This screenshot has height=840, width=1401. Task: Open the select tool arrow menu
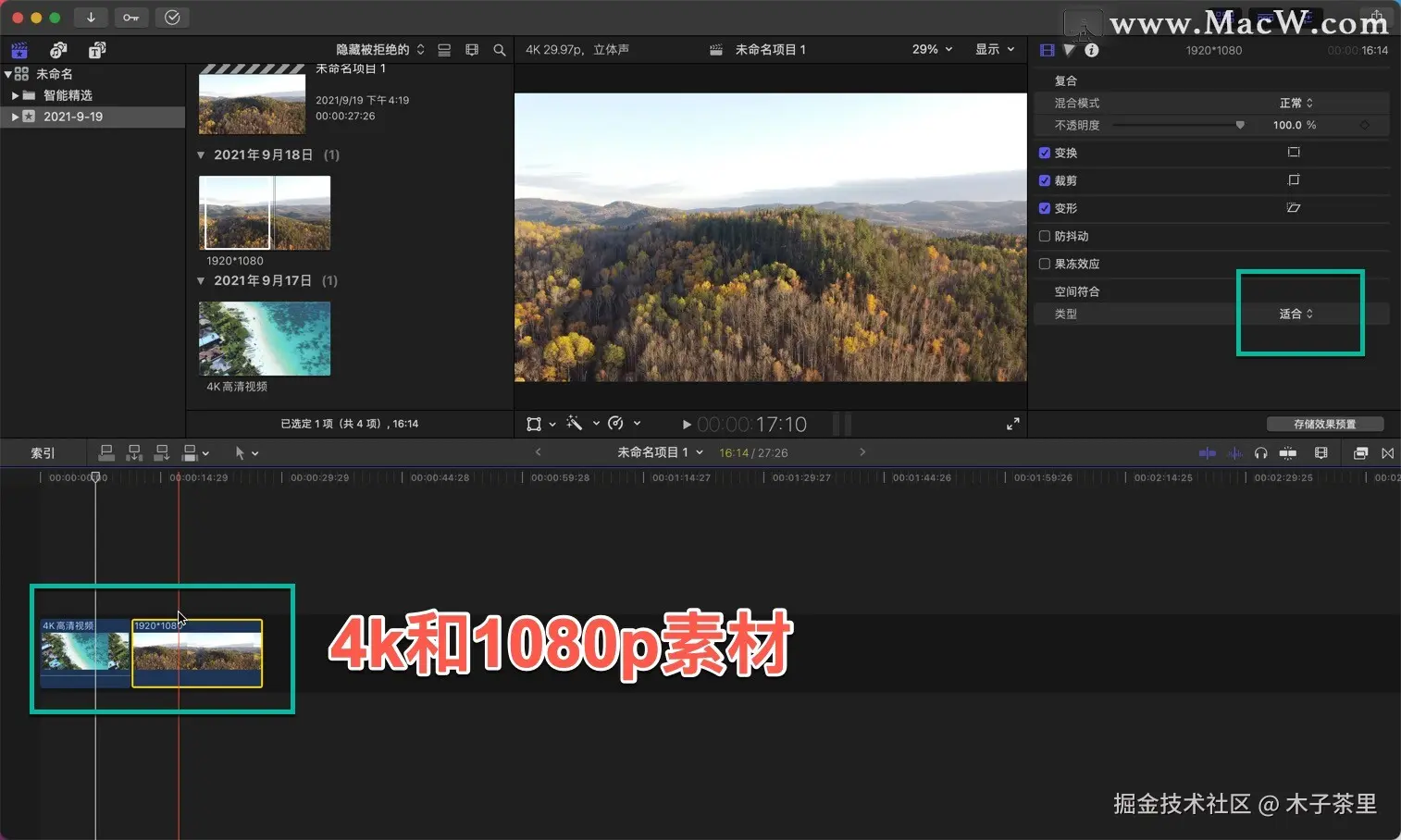point(246,452)
